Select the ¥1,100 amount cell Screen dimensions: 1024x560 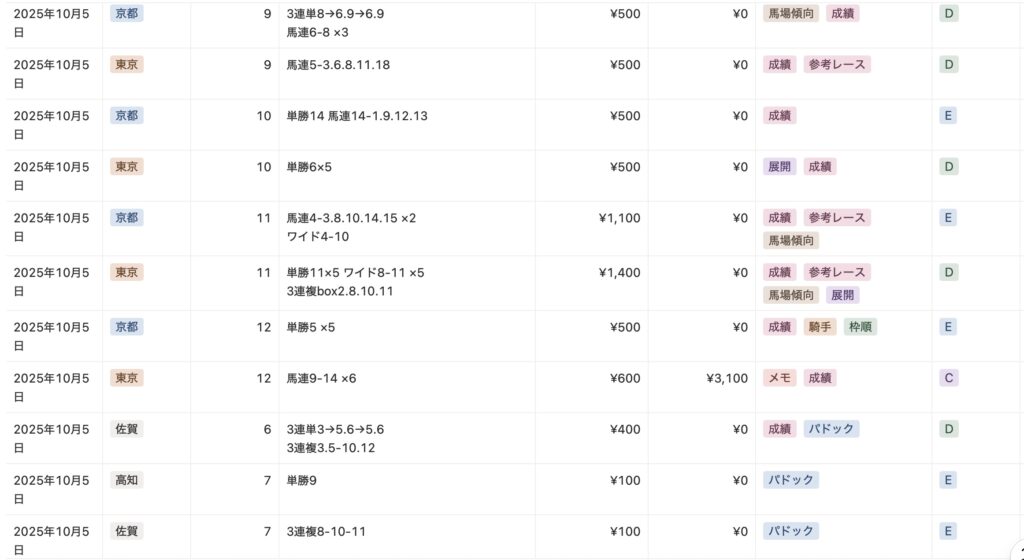(x=619, y=218)
